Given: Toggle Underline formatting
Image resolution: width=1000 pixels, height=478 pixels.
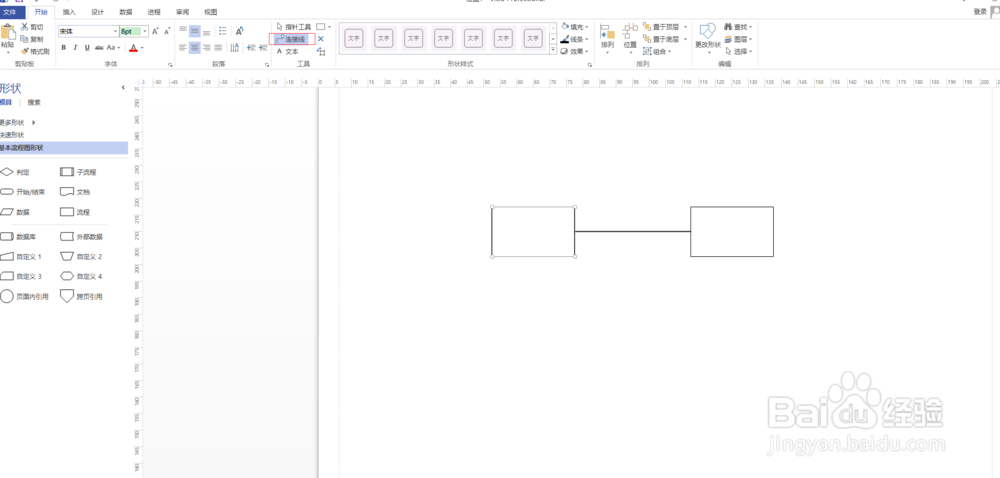Looking at the screenshot, I should [x=87, y=48].
